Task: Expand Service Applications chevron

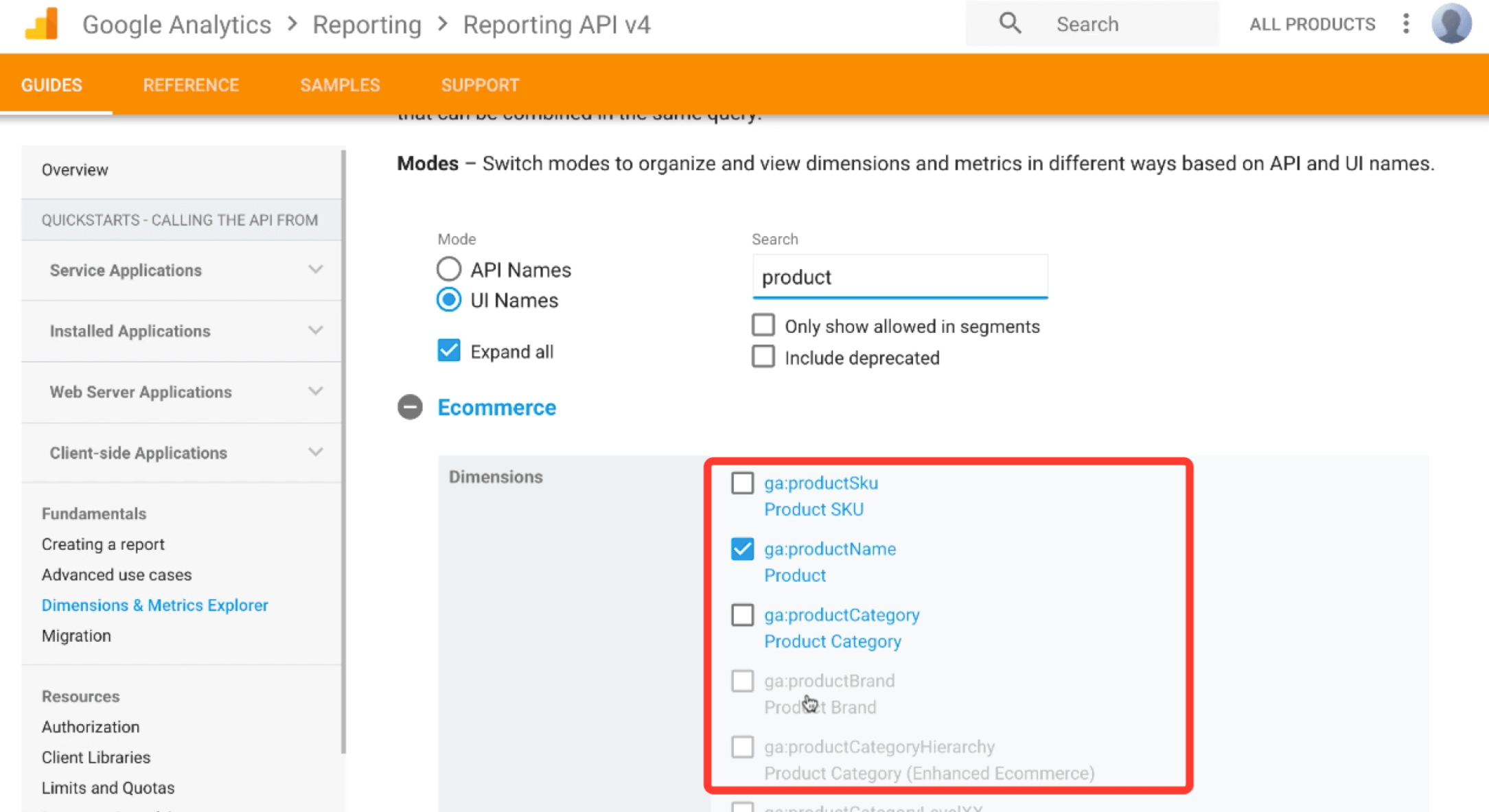Action: (315, 270)
